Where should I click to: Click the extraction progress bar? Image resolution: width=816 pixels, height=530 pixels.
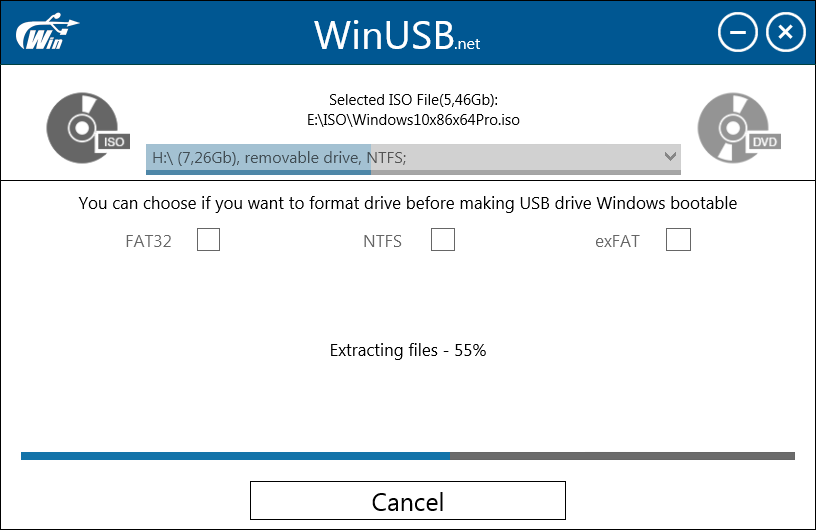pos(407,456)
